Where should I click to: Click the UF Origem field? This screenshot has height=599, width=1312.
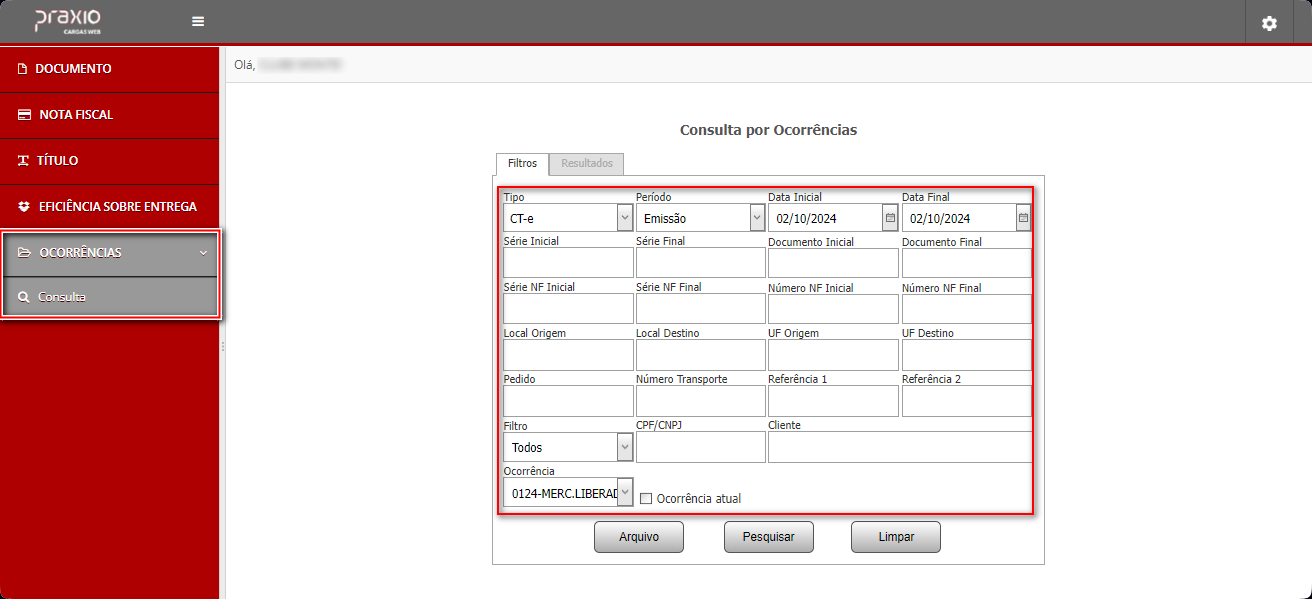(834, 355)
